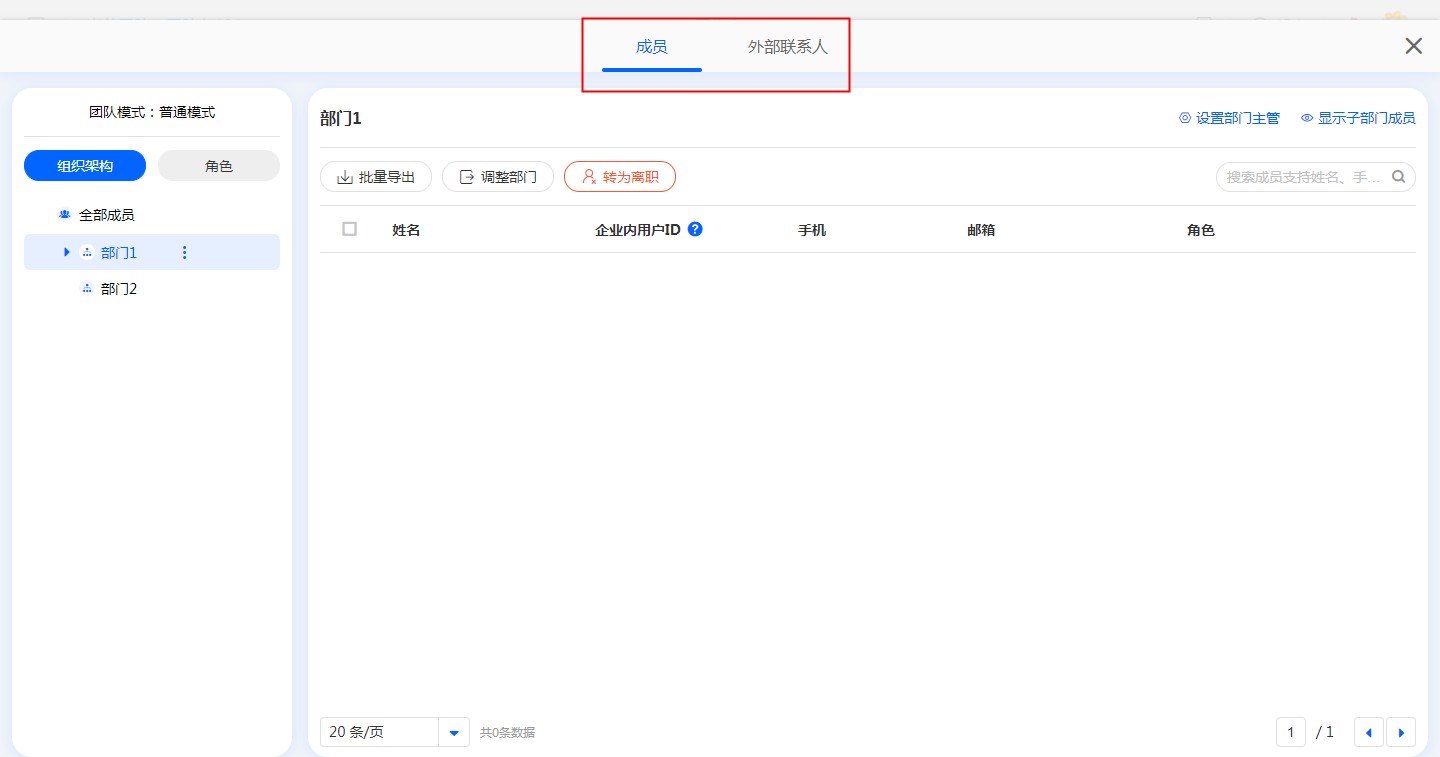Click the 批量导出 button
Viewport: 1440px width, 757px height.
tap(376, 177)
